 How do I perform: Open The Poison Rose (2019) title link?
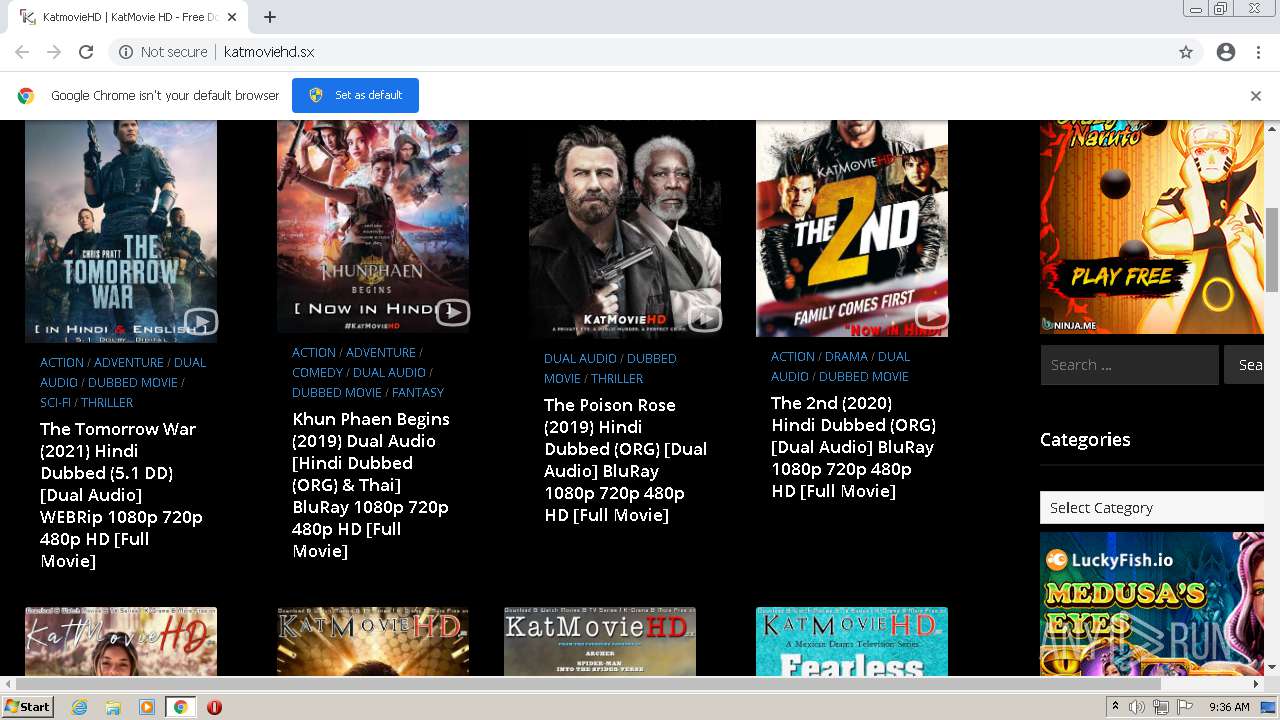pos(625,460)
